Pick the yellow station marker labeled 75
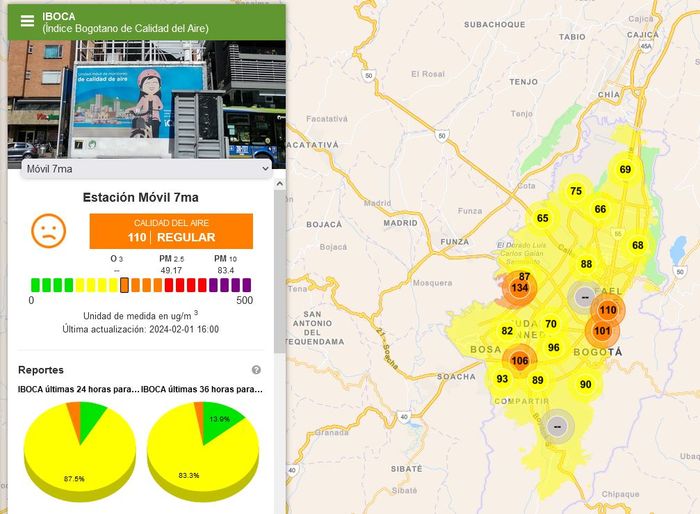Viewport: 700px width, 514px height. 576,191
